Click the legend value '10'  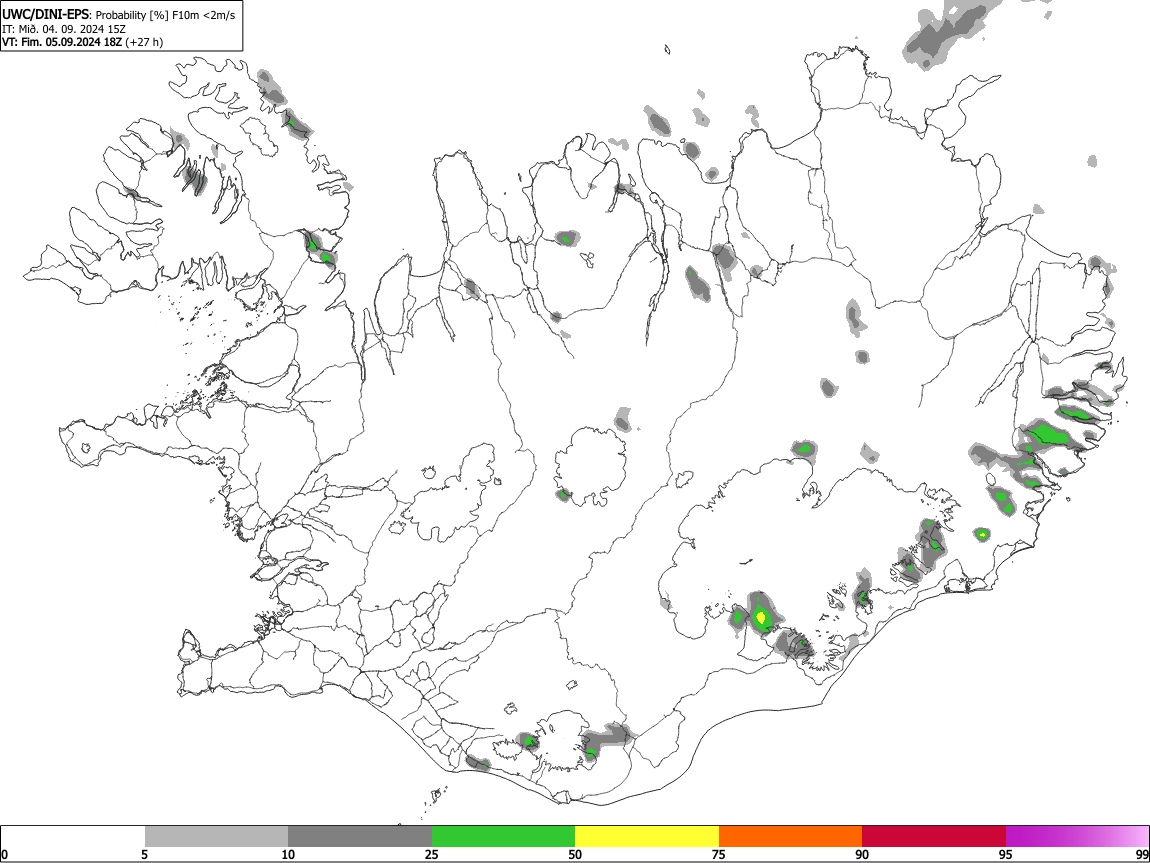point(288,855)
